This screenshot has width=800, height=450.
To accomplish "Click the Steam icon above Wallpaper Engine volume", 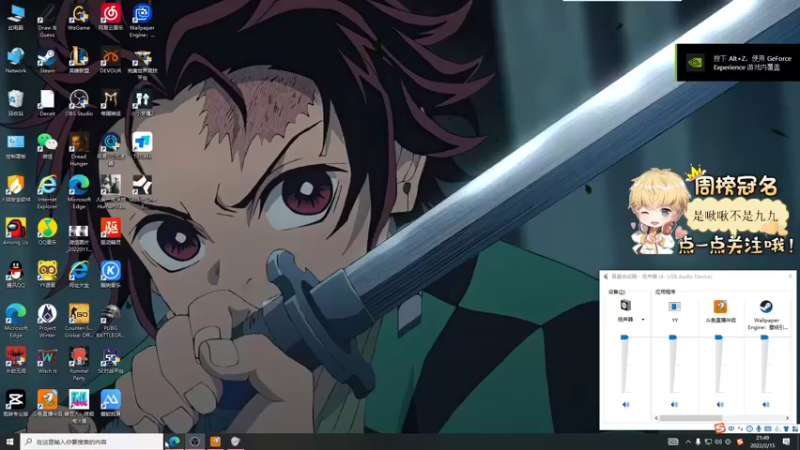I will [x=766, y=306].
